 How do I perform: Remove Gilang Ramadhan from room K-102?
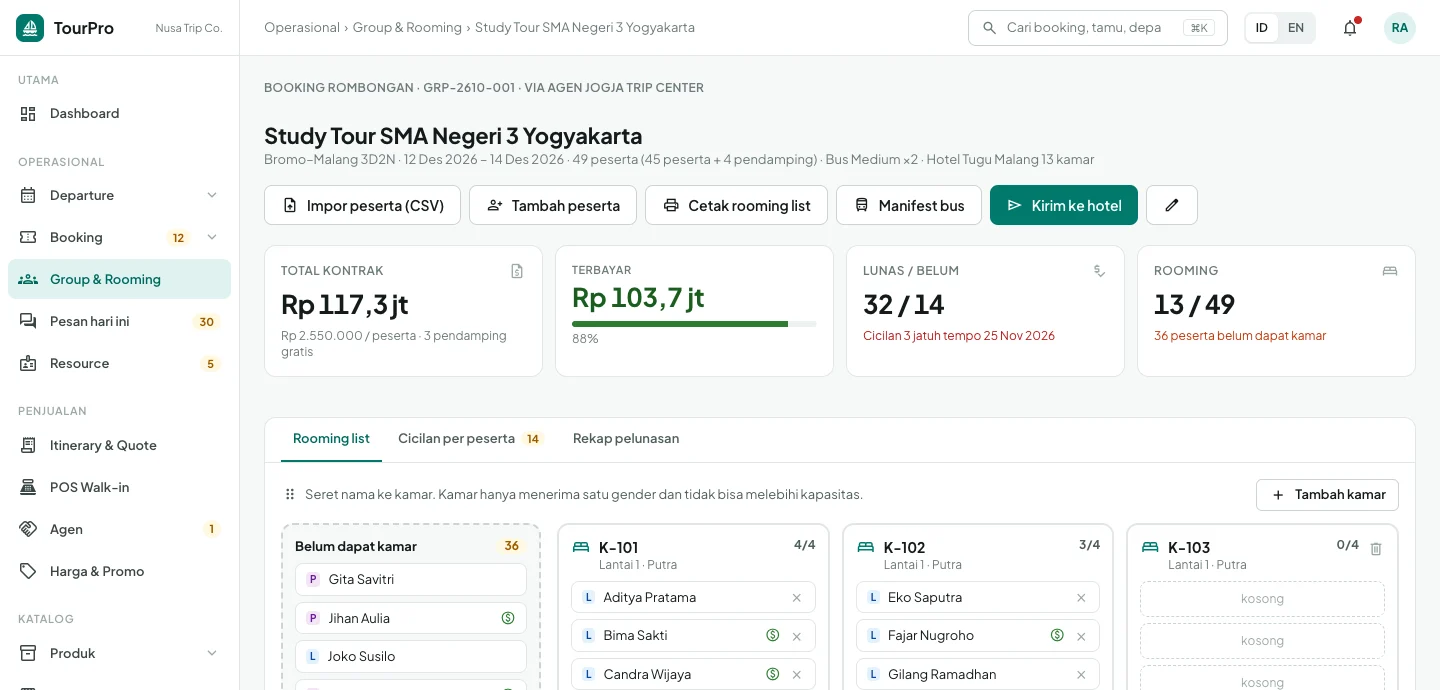1081,674
